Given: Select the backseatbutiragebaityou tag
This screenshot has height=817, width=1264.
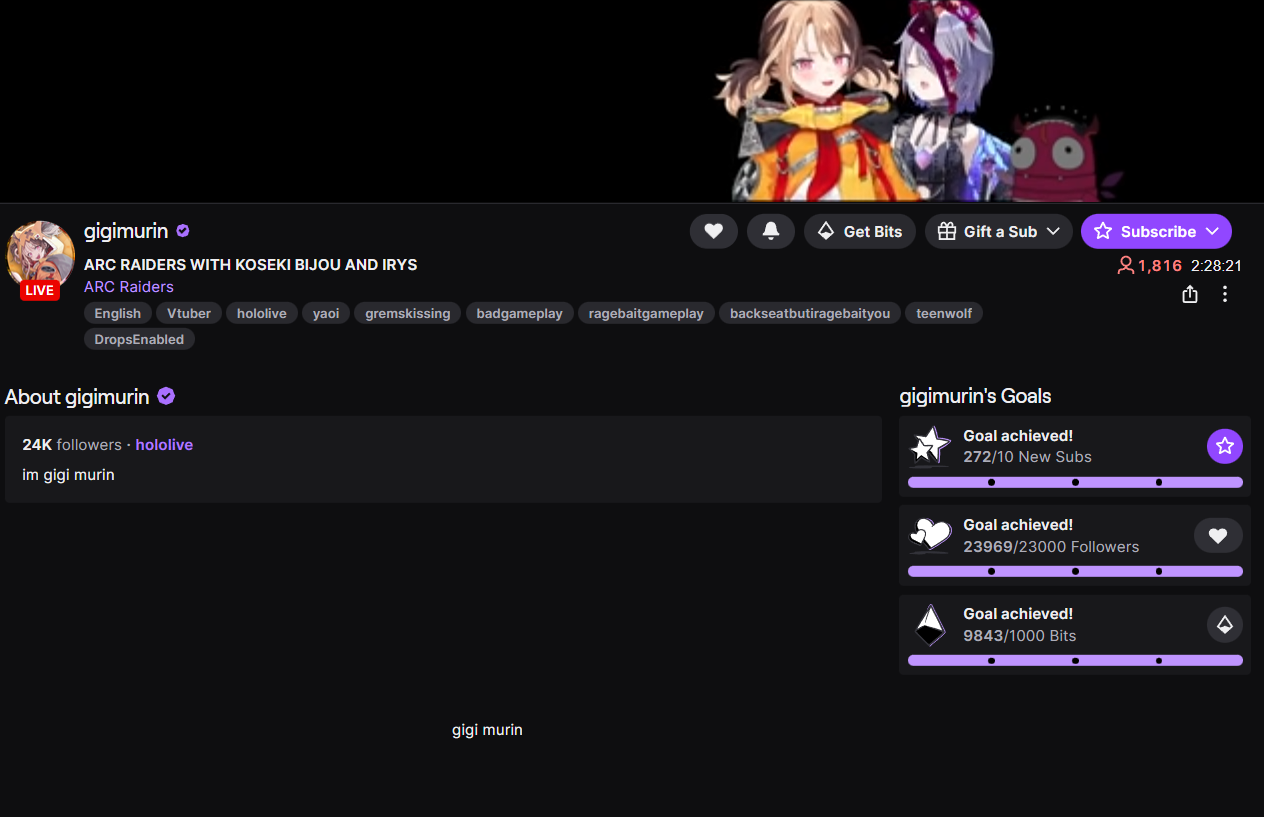Looking at the screenshot, I should pos(810,313).
